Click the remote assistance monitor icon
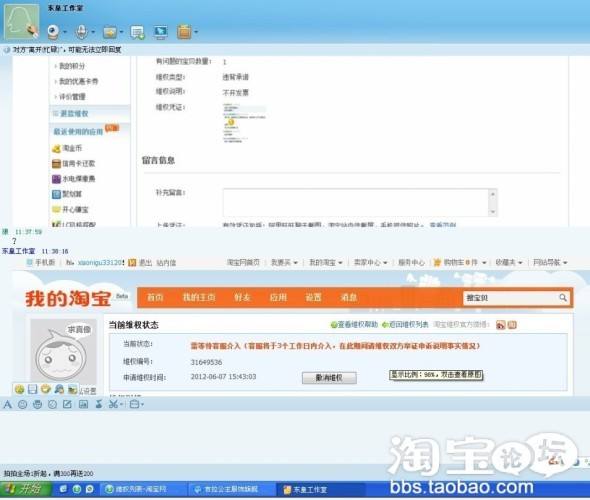 tap(161, 32)
